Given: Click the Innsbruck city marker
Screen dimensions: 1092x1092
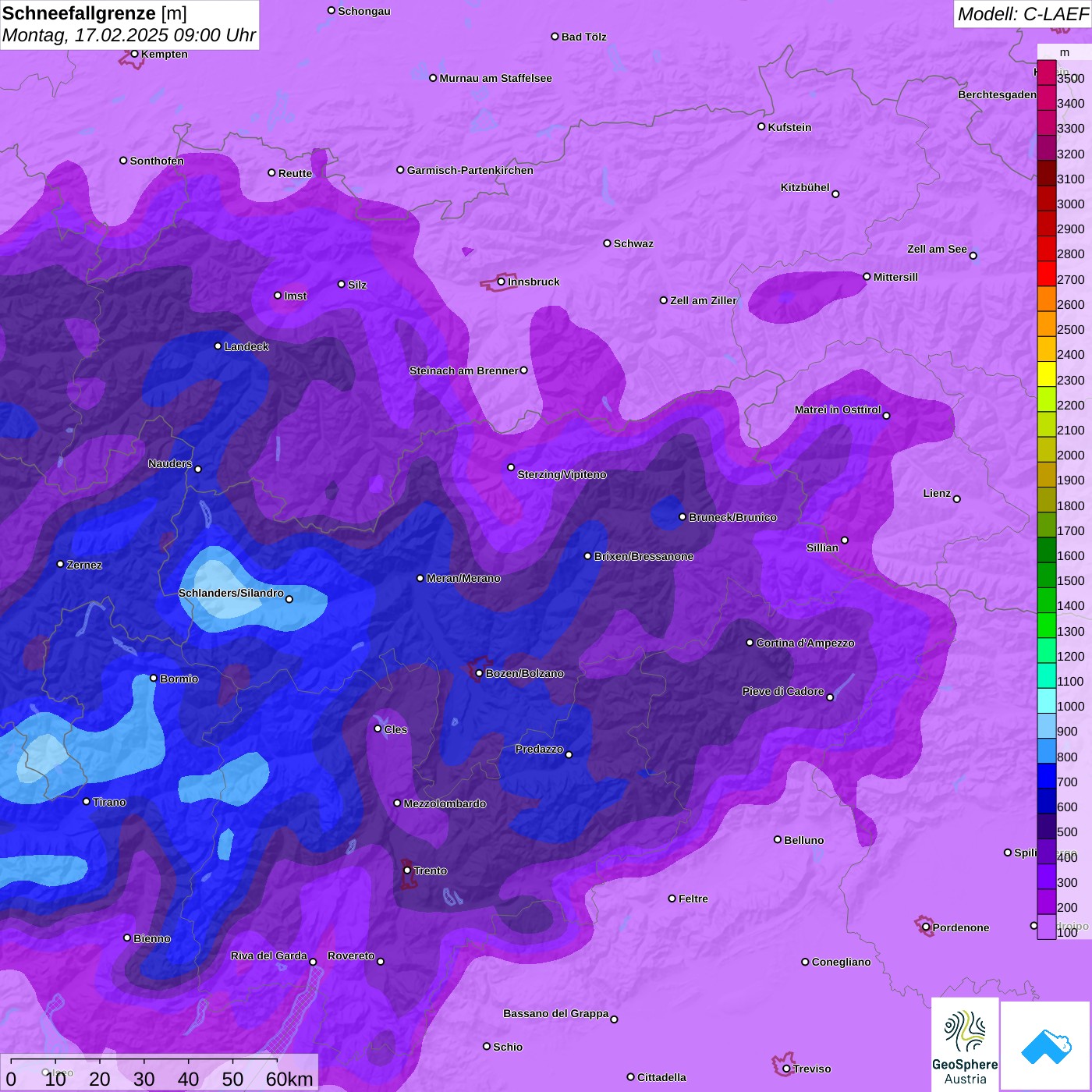Looking at the screenshot, I should click(502, 282).
